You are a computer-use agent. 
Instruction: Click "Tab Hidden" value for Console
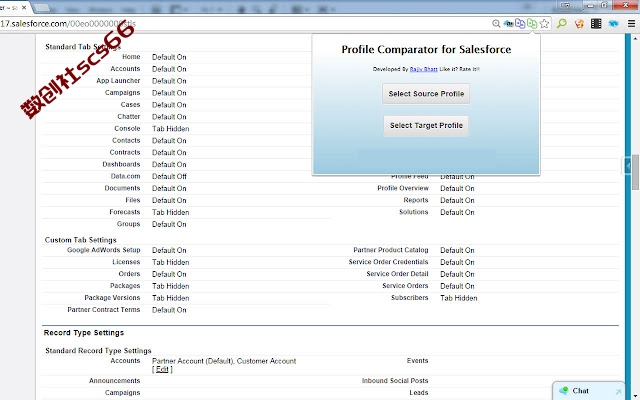(x=171, y=129)
